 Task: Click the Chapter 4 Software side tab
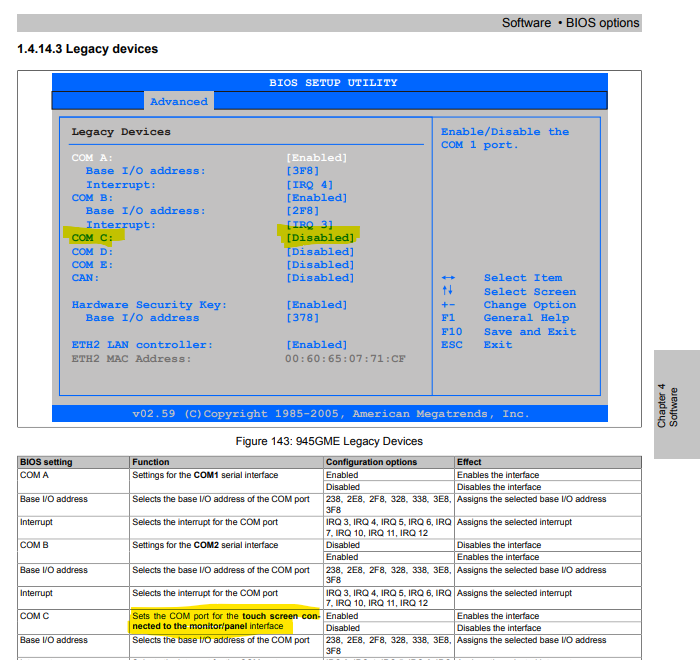pyautogui.click(x=676, y=405)
